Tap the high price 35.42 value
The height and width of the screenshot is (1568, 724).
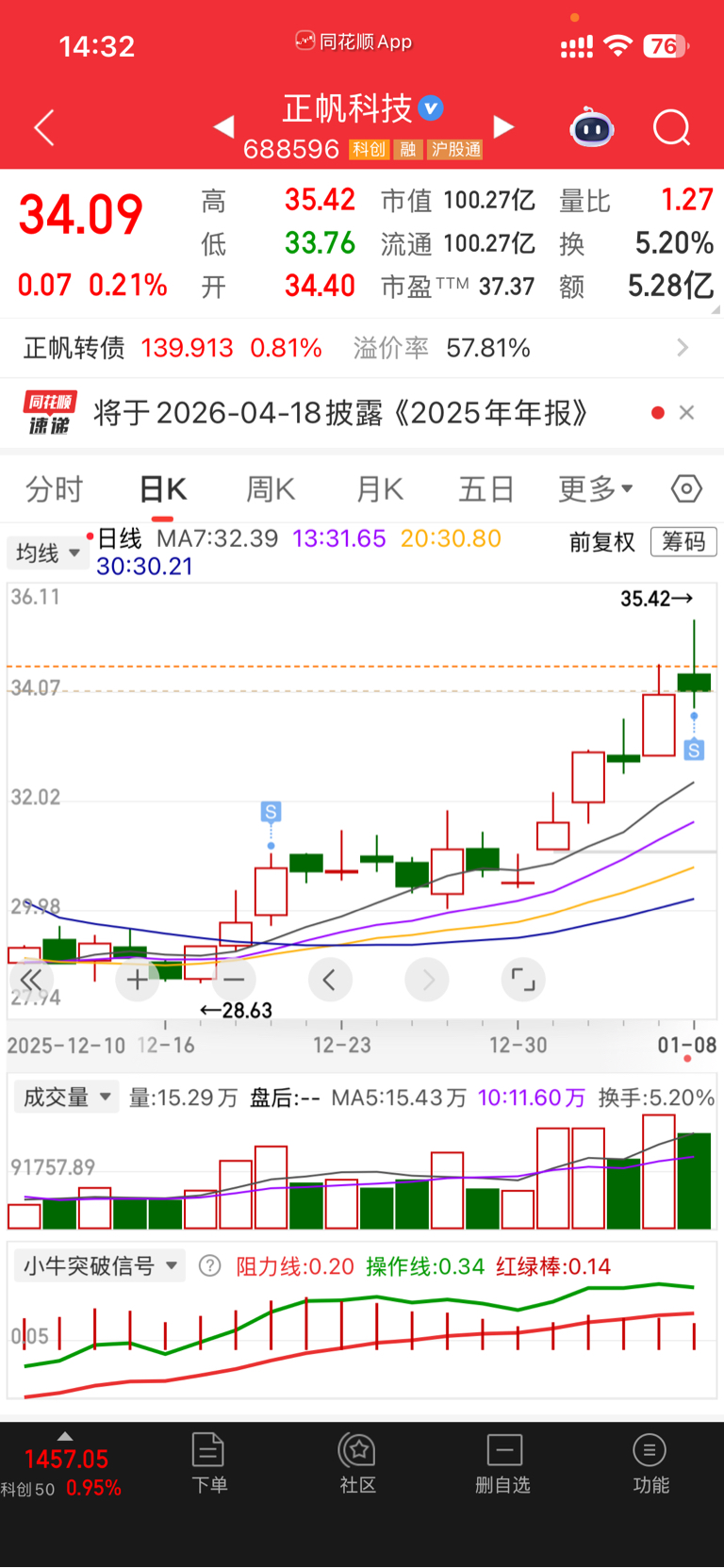point(320,200)
